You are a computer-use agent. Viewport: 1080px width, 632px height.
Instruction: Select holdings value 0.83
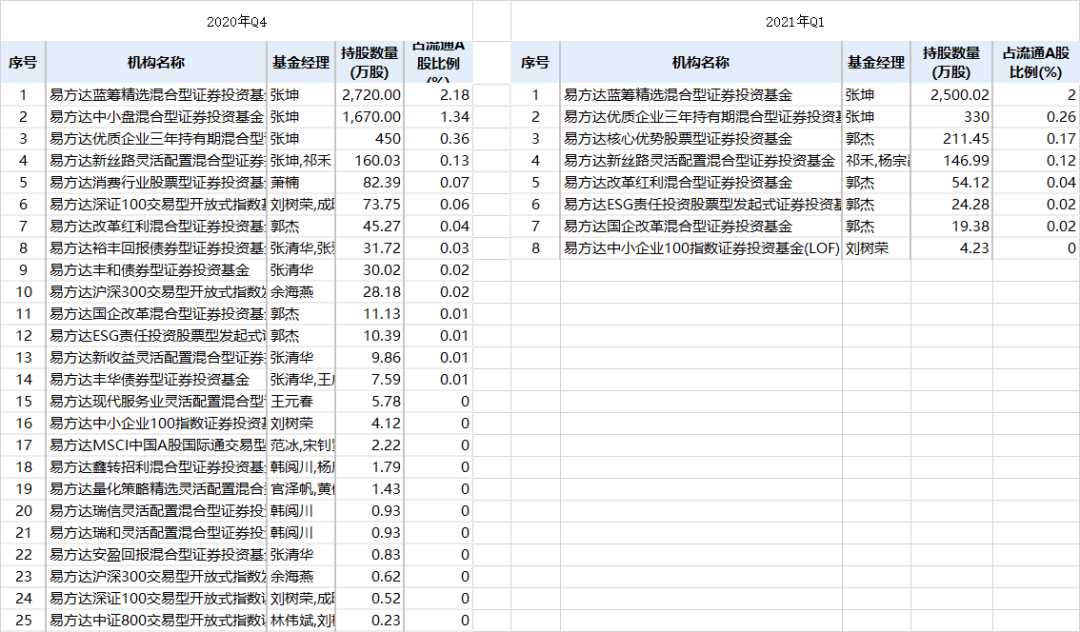pyautogui.click(x=370, y=556)
